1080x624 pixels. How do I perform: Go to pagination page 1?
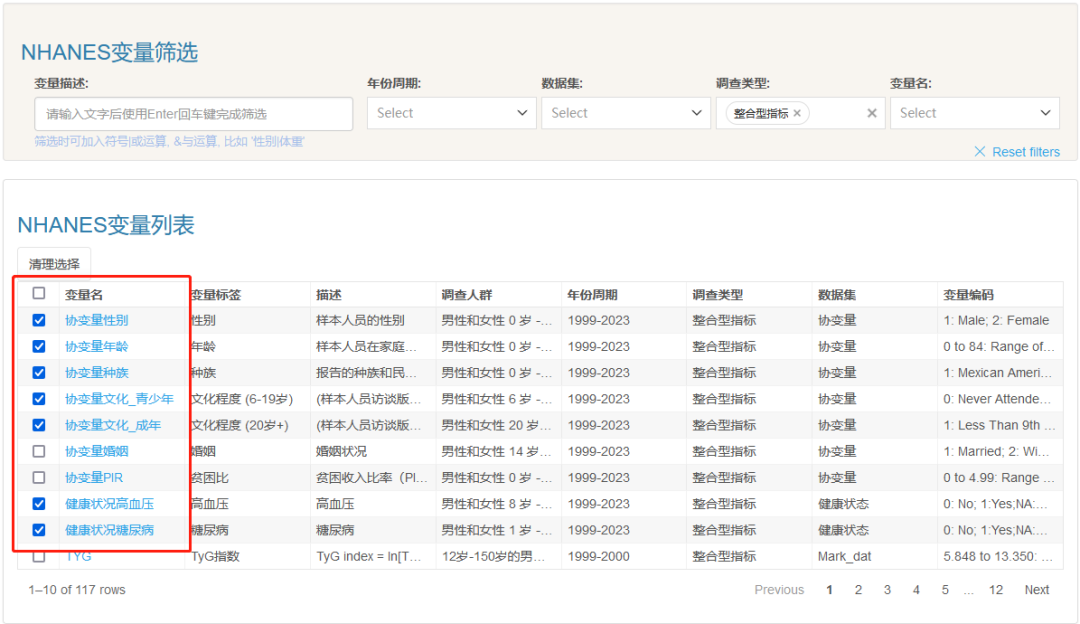tap(829, 590)
